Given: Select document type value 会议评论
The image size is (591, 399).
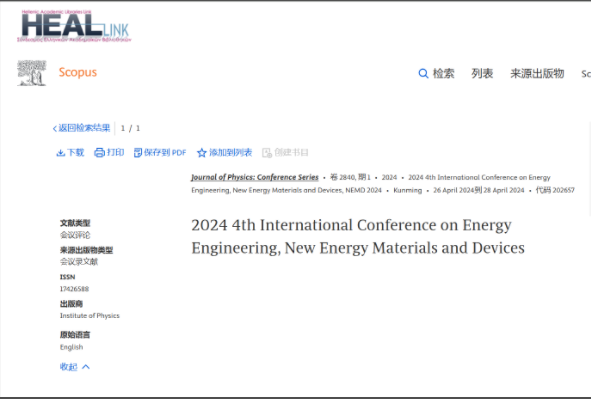Looking at the screenshot, I should click(75, 235).
